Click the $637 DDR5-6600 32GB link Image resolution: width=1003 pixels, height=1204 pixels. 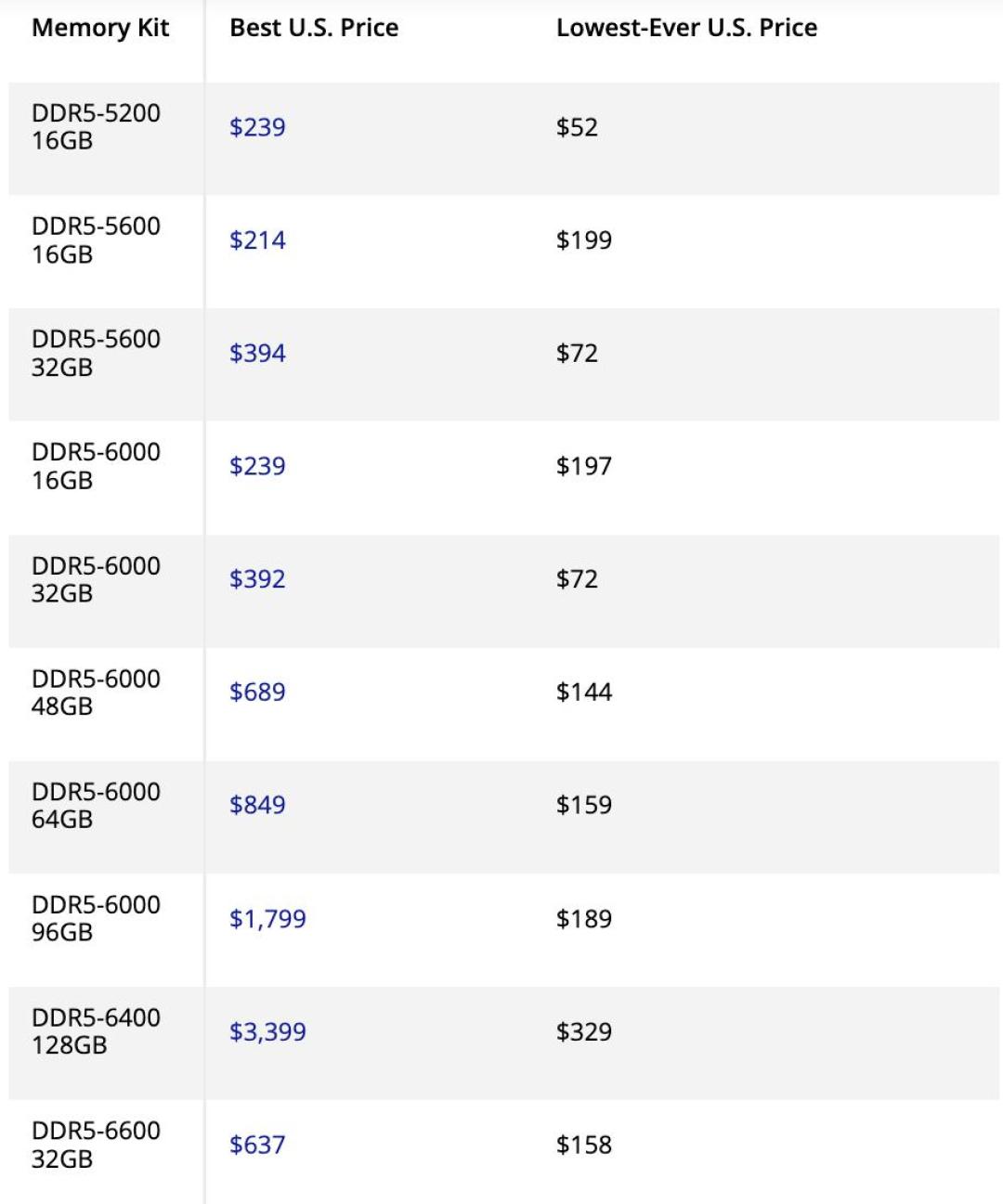[x=257, y=1146]
